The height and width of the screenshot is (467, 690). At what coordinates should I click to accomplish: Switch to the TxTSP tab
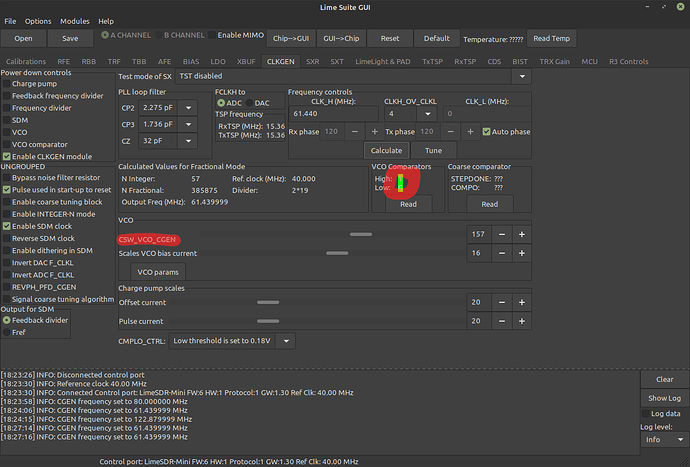433,62
